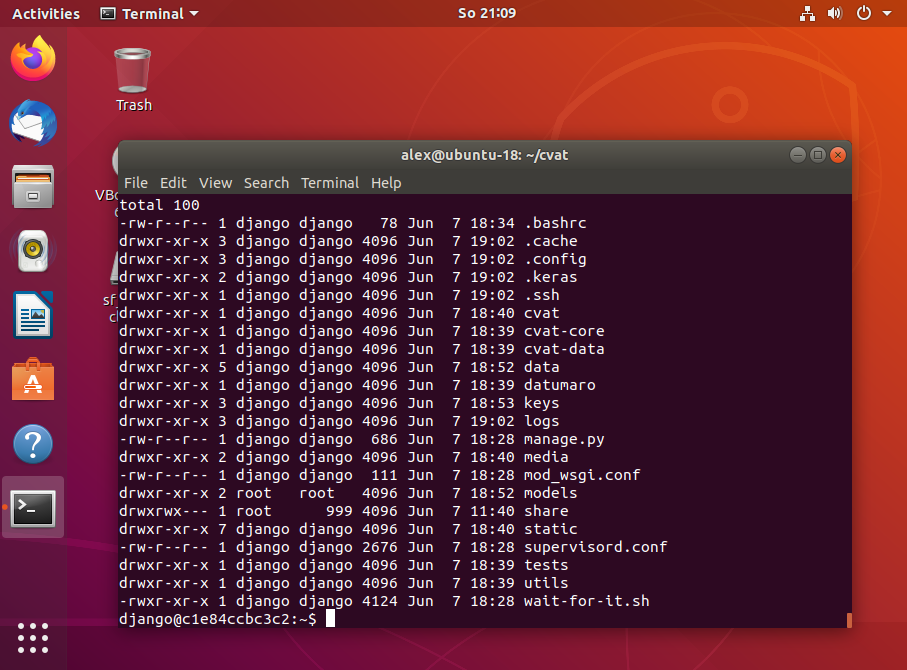The image size is (907, 670).
Task: Start Rhythmbox music player from the dock
Action: pos(32,251)
